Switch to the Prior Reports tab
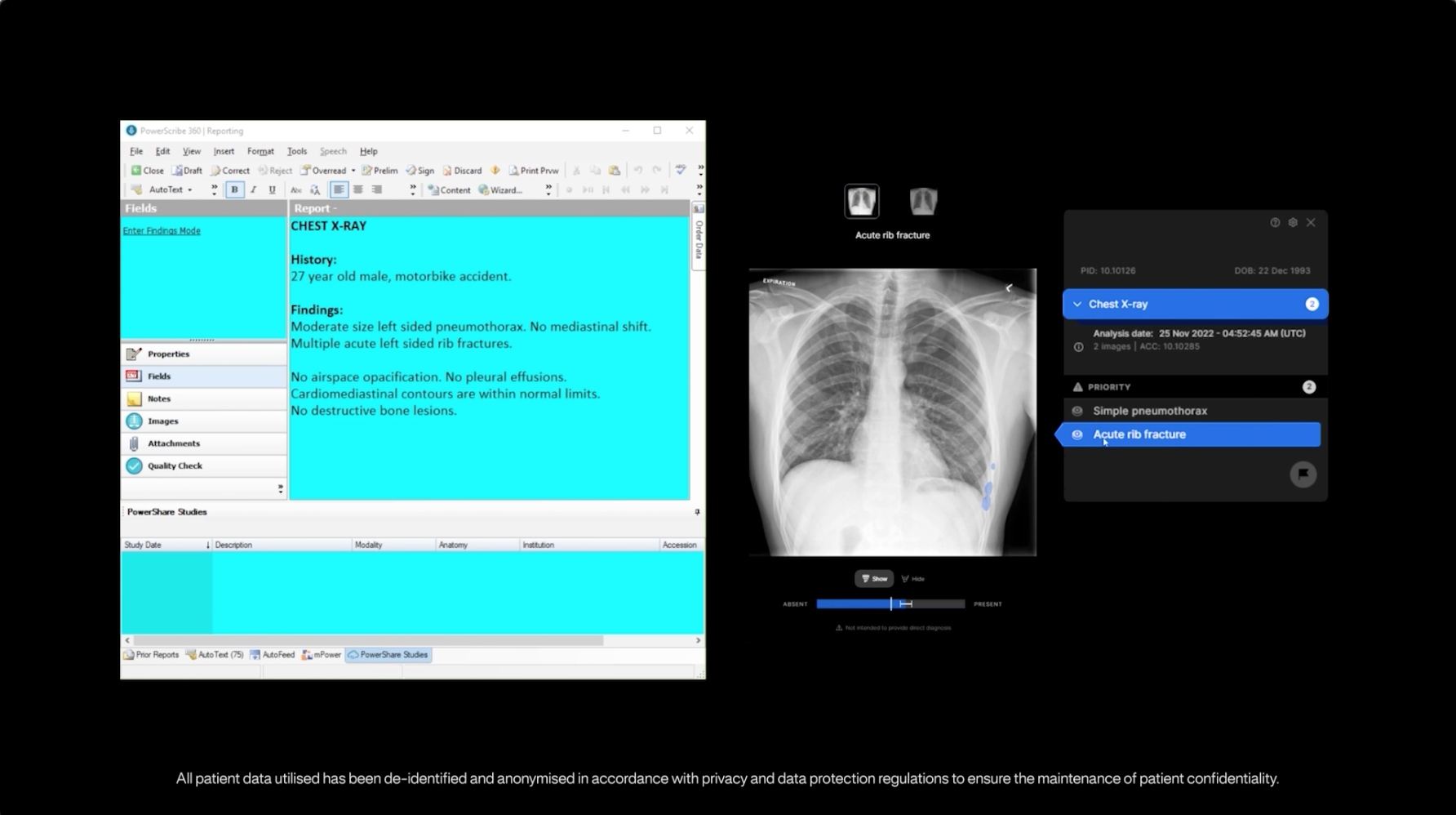Image resolution: width=1456 pixels, height=815 pixels. (x=151, y=655)
